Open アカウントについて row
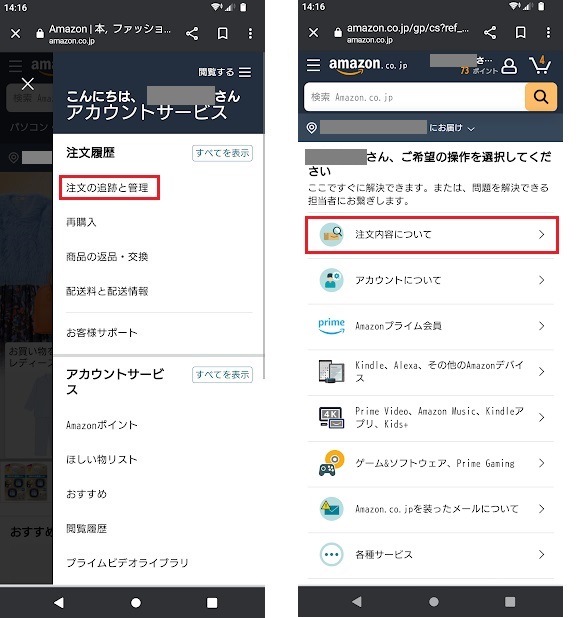The image size is (583, 618). 430,280
